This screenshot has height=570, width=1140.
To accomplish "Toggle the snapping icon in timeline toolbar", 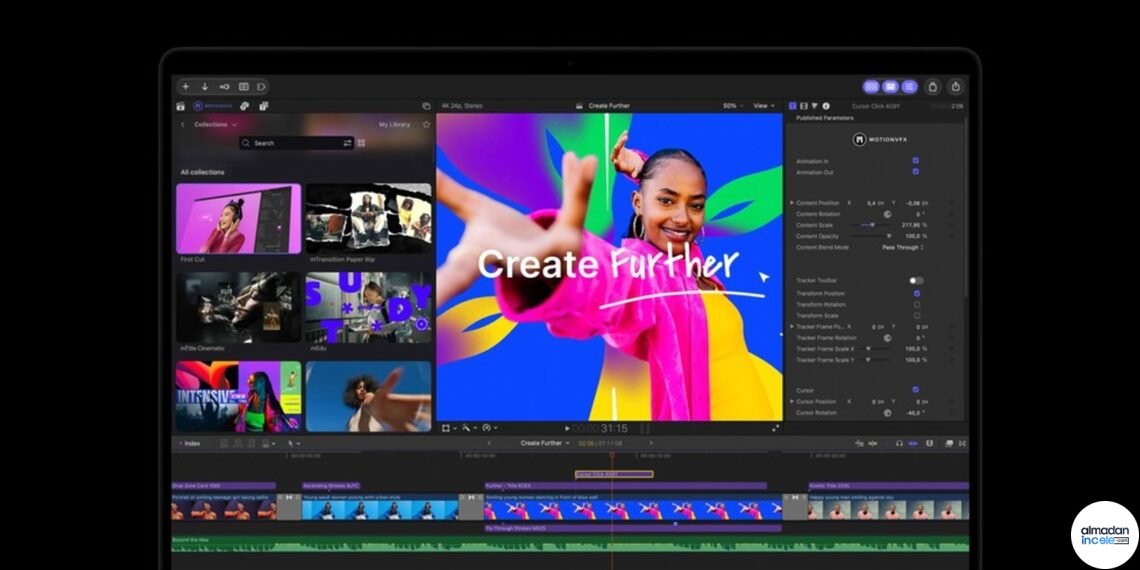I will click(914, 443).
